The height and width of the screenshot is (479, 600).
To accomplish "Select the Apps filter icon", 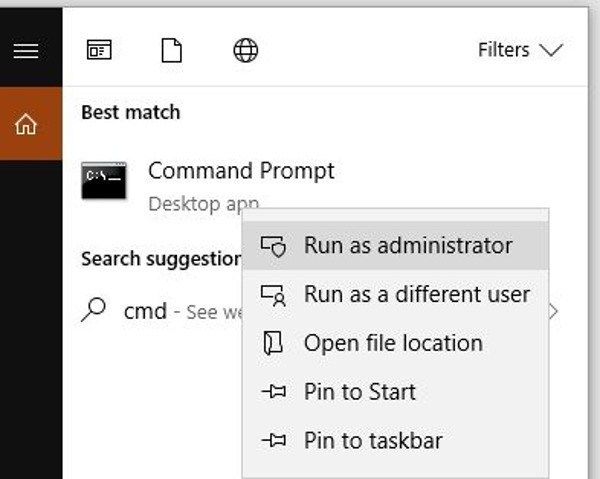I will click(99, 50).
